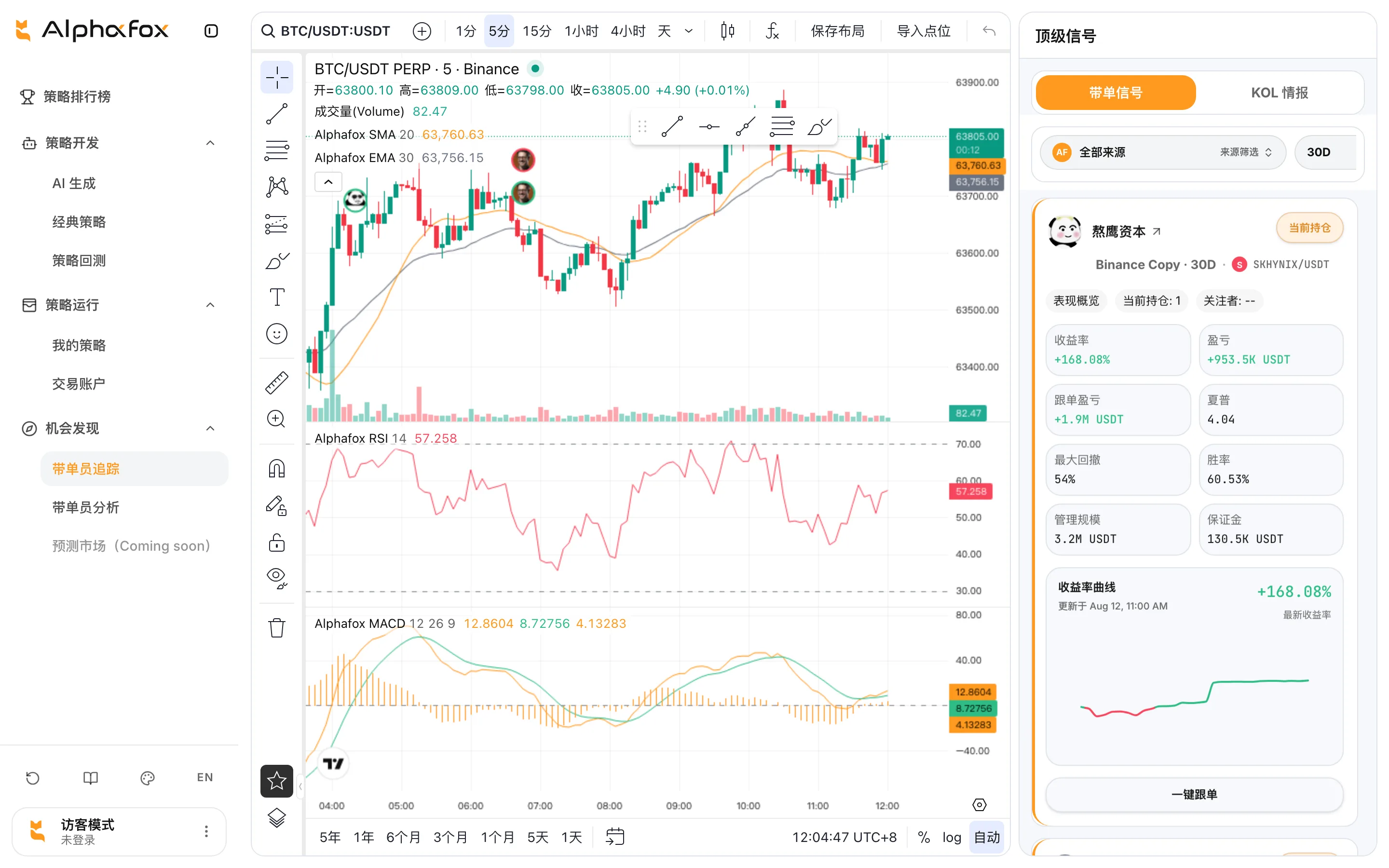Image resolution: width=1389 pixels, height=868 pixels.
Task: Select the brush drawing tool in sidebar
Action: [277, 260]
